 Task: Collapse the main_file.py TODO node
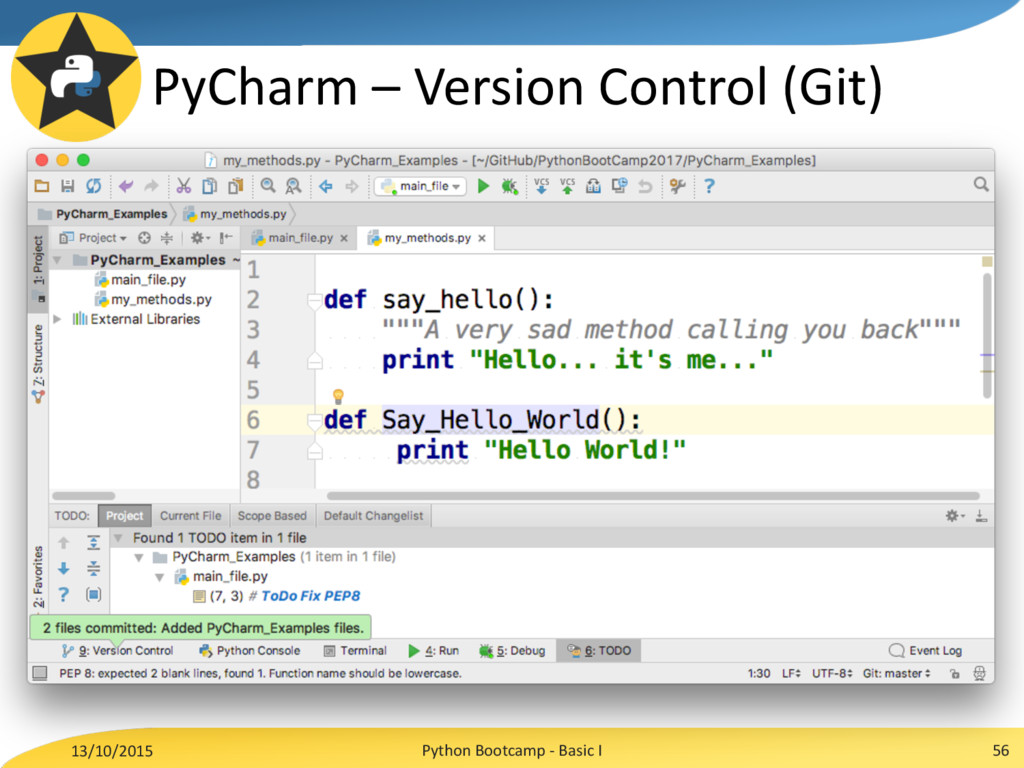point(159,577)
